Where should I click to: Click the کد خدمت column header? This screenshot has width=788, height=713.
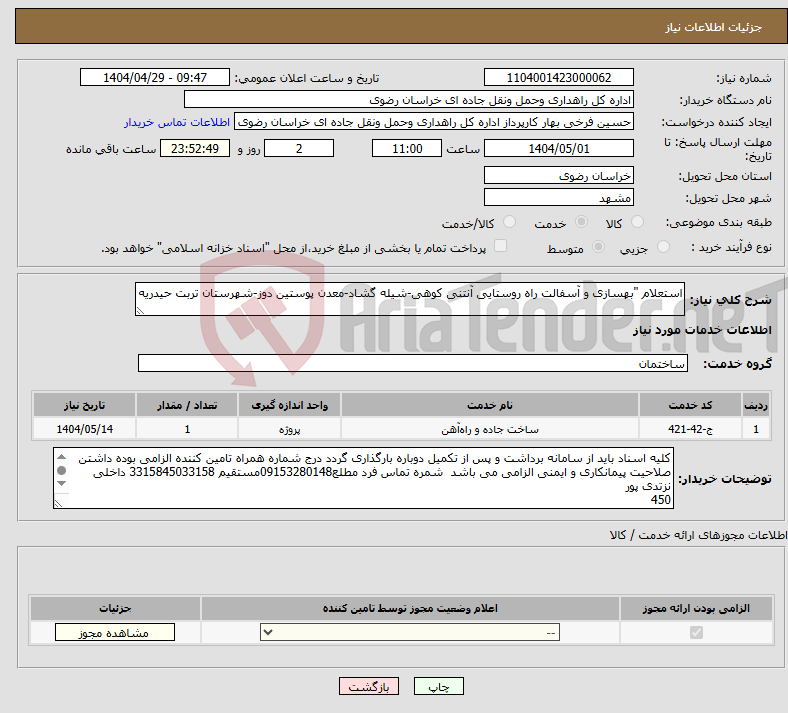(691, 405)
